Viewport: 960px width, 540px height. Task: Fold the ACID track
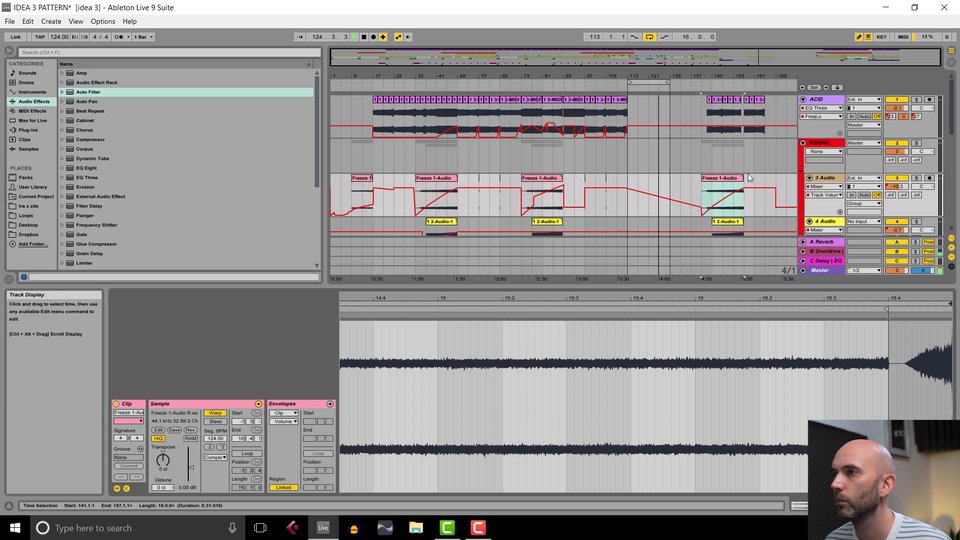click(803, 99)
